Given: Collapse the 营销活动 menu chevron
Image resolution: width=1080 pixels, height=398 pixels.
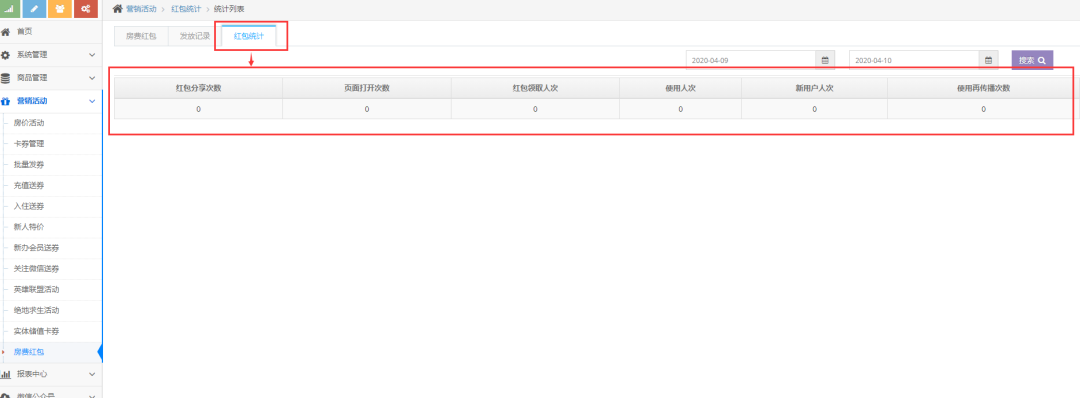Looking at the screenshot, I should 92,101.
